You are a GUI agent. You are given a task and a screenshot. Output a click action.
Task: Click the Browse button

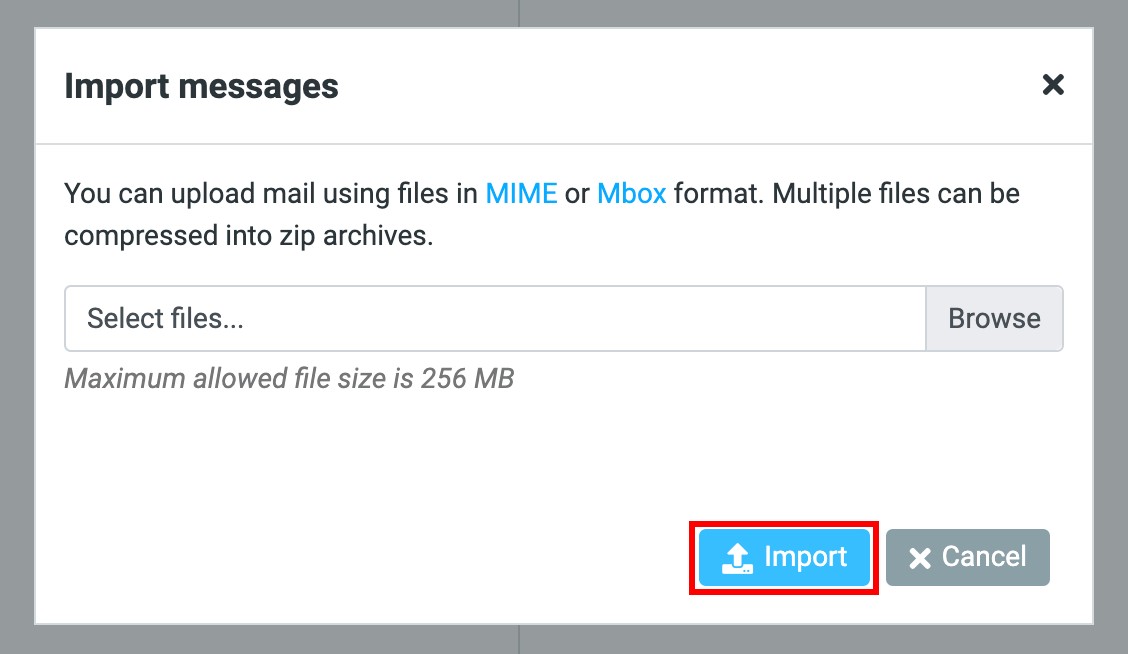(x=994, y=318)
